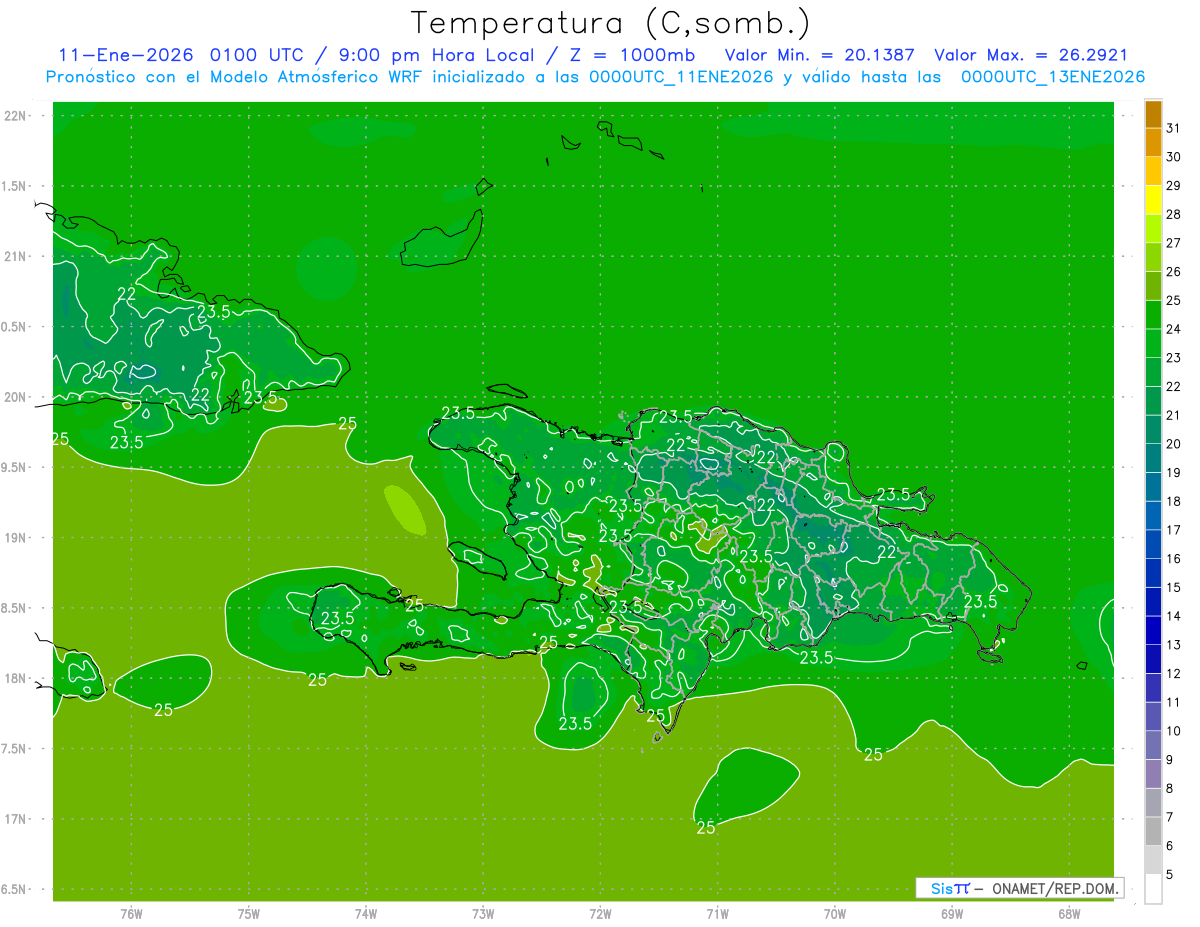The image size is (1200, 927).
Task: Click the '19N' latitude axis label
Action: pyautogui.click(x=16, y=537)
